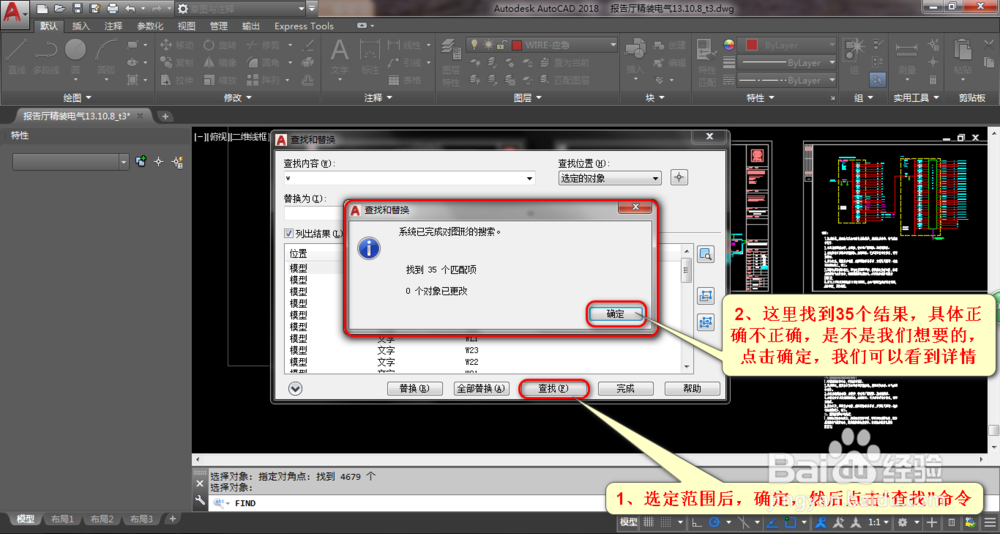
Task: Toggle the List results (列出结果) checkbox
Action: pos(288,234)
